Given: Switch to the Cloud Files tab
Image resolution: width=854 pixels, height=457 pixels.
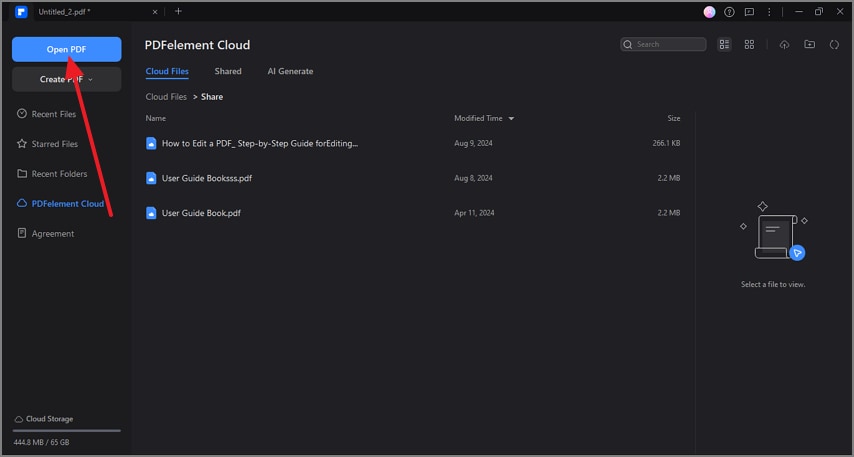Looking at the screenshot, I should [x=167, y=71].
